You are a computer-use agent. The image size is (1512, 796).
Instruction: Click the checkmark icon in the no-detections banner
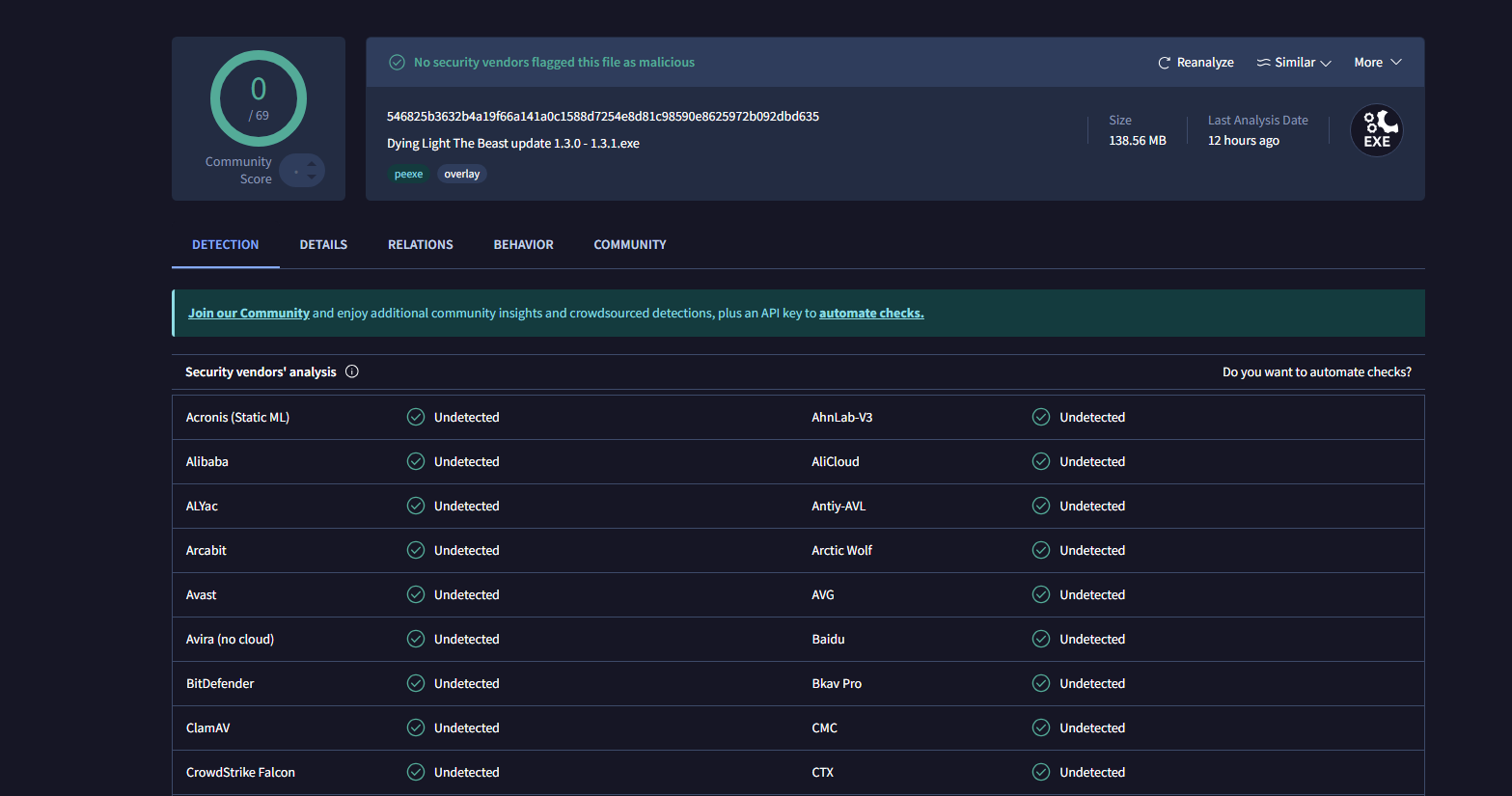397,63
